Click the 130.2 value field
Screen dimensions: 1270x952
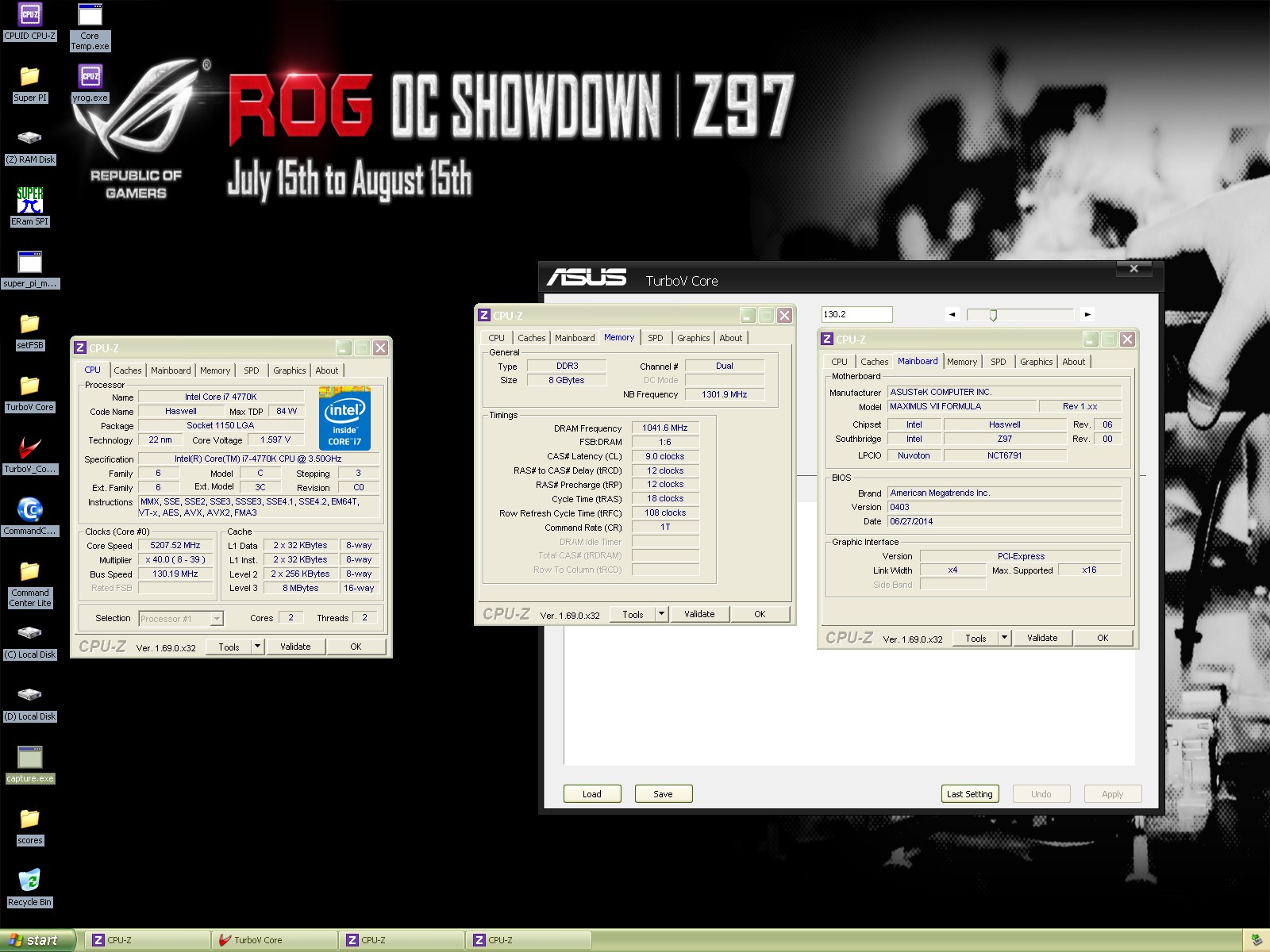coord(856,314)
